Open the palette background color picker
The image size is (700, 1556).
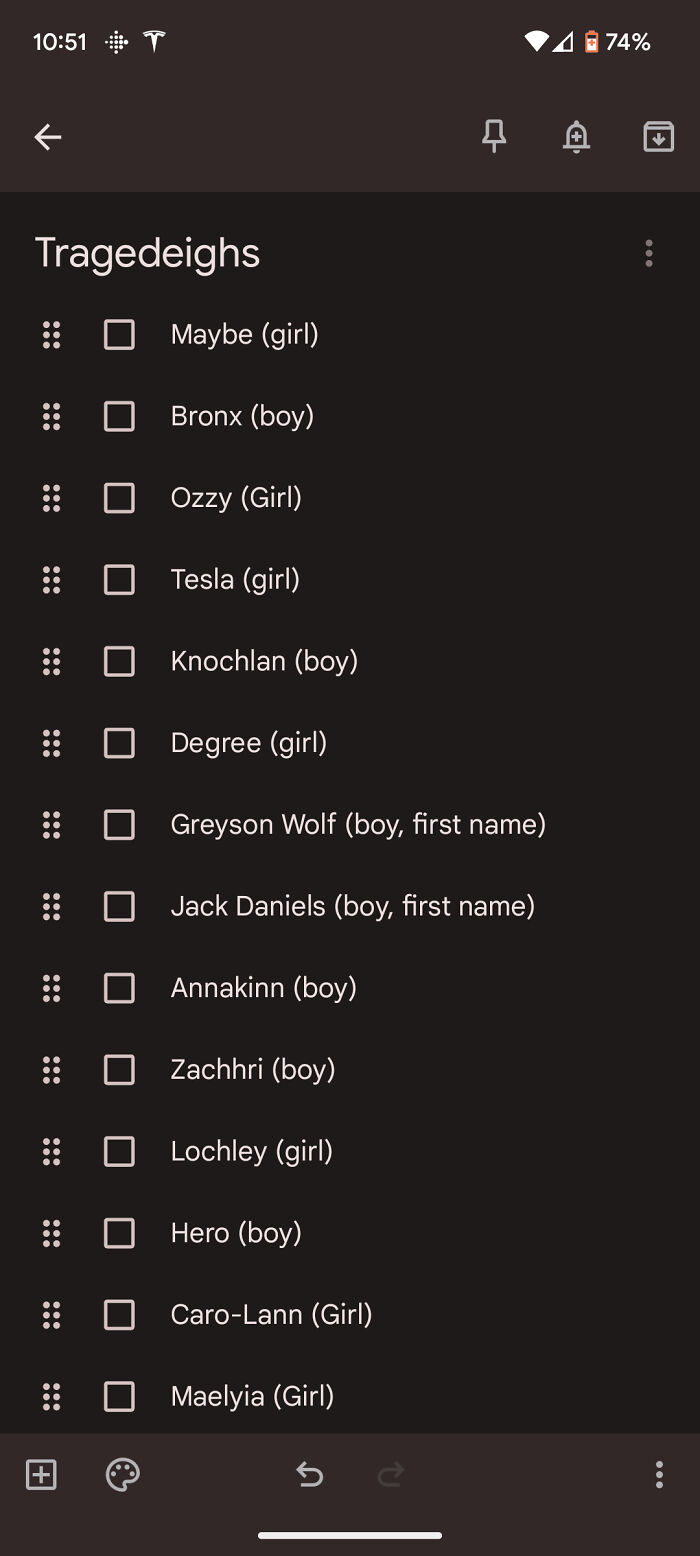pyautogui.click(x=123, y=1474)
